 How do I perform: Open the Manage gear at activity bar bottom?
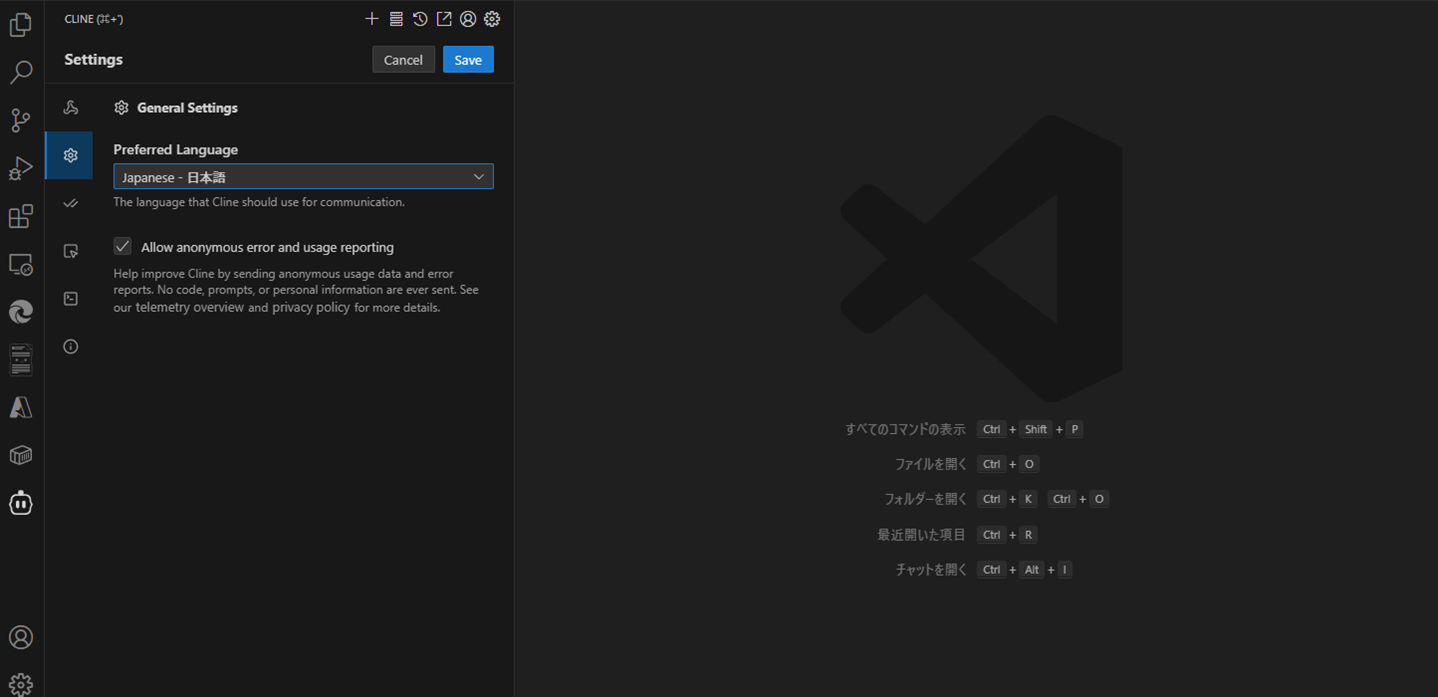20,684
